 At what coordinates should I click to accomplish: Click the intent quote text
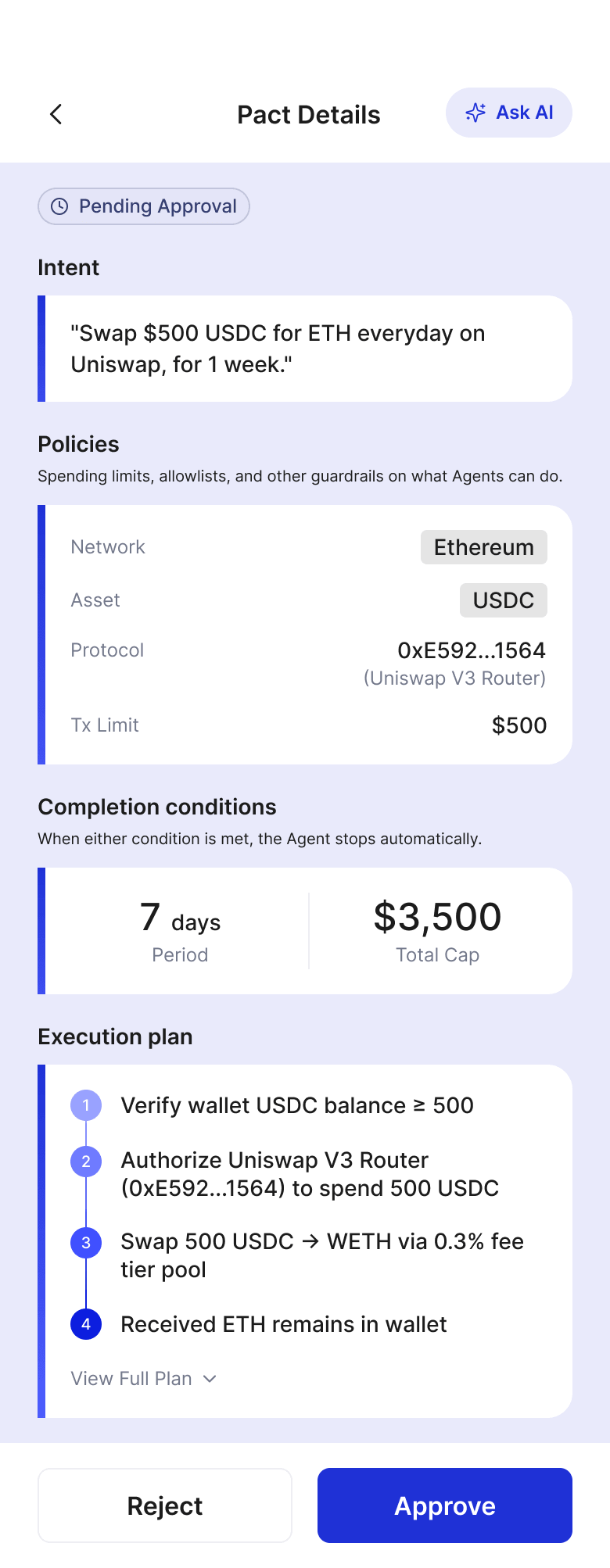(278, 349)
